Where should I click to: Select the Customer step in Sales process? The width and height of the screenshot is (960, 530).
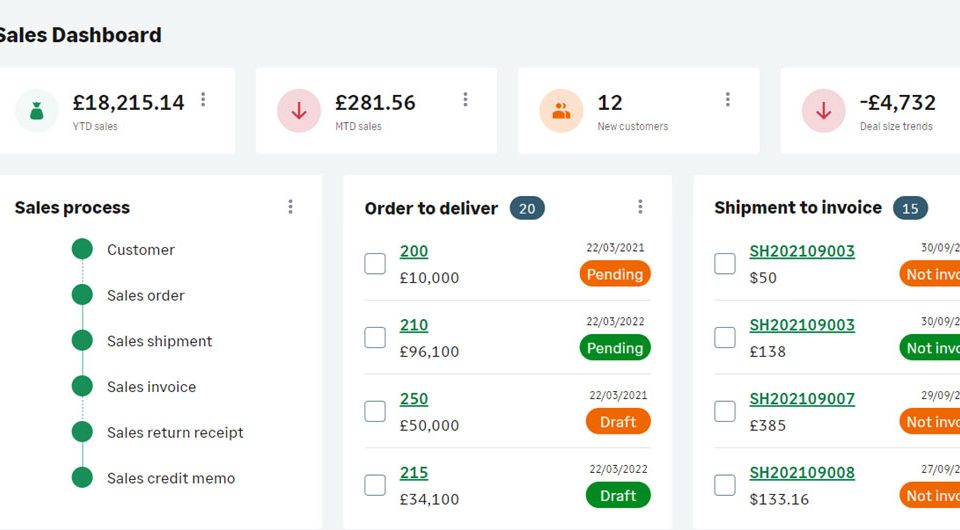click(x=141, y=250)
